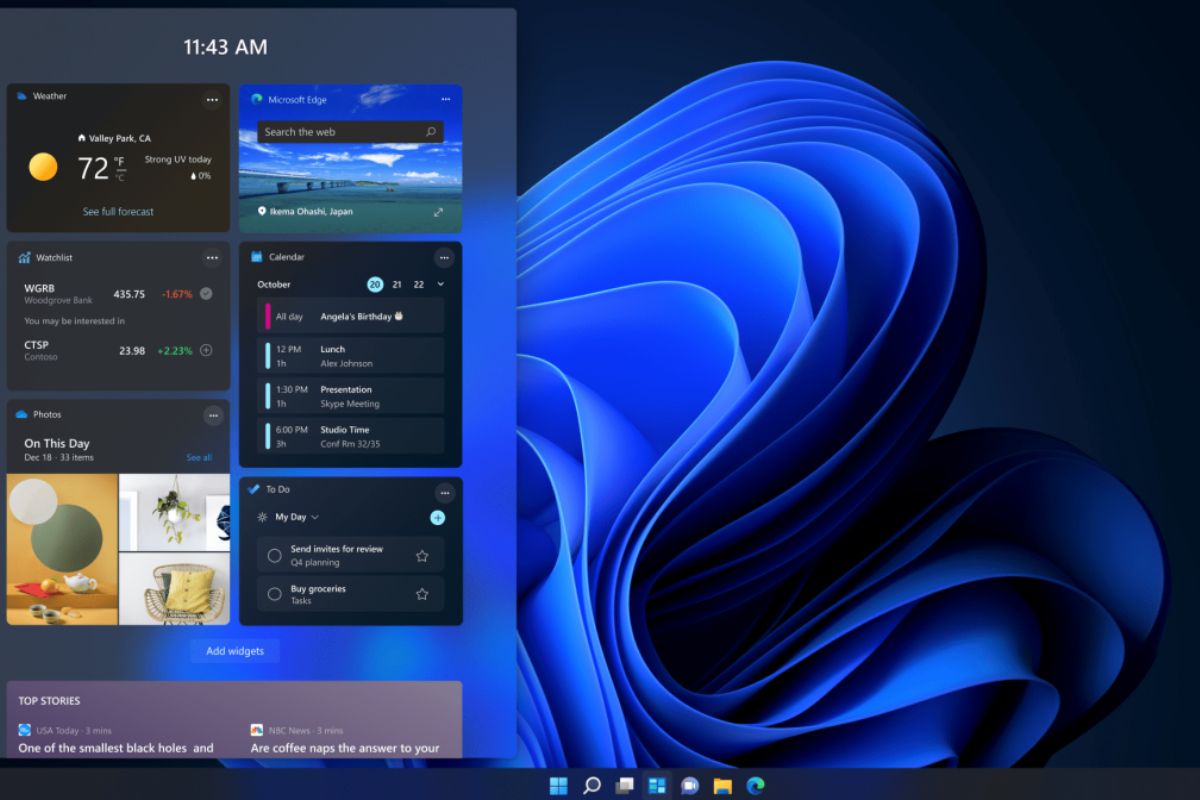
Task: Click the Search the web field
Action: click(x=340, y=132)
